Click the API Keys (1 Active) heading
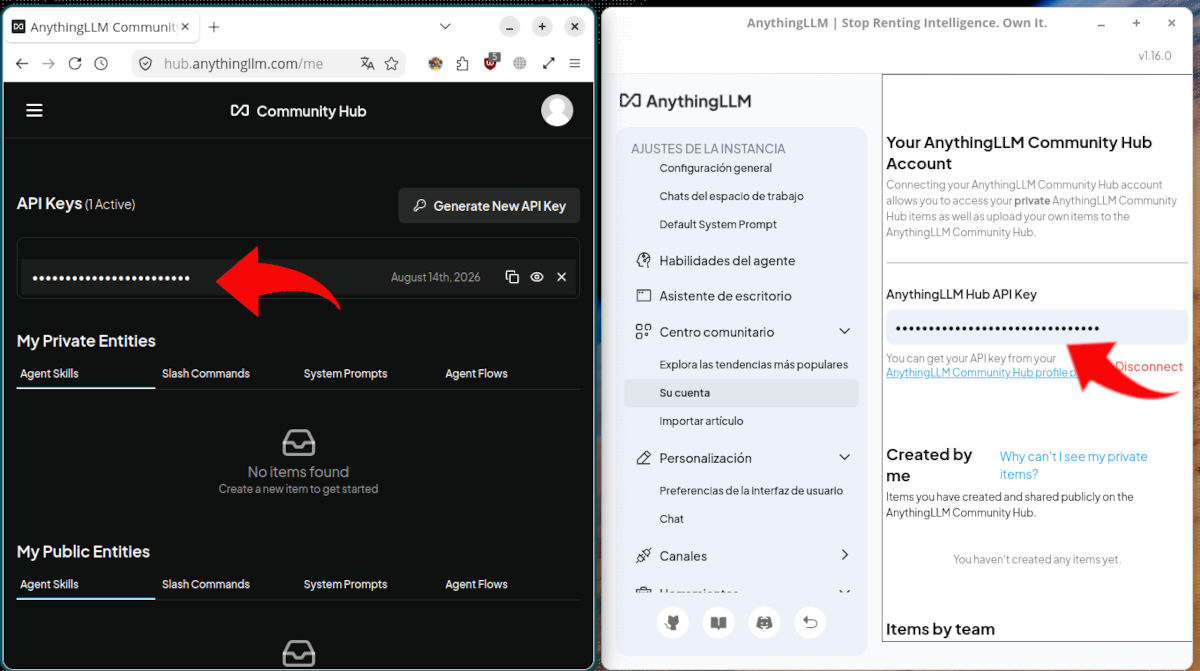This screenshot has height=671, width=1200. tap(76, 204)
